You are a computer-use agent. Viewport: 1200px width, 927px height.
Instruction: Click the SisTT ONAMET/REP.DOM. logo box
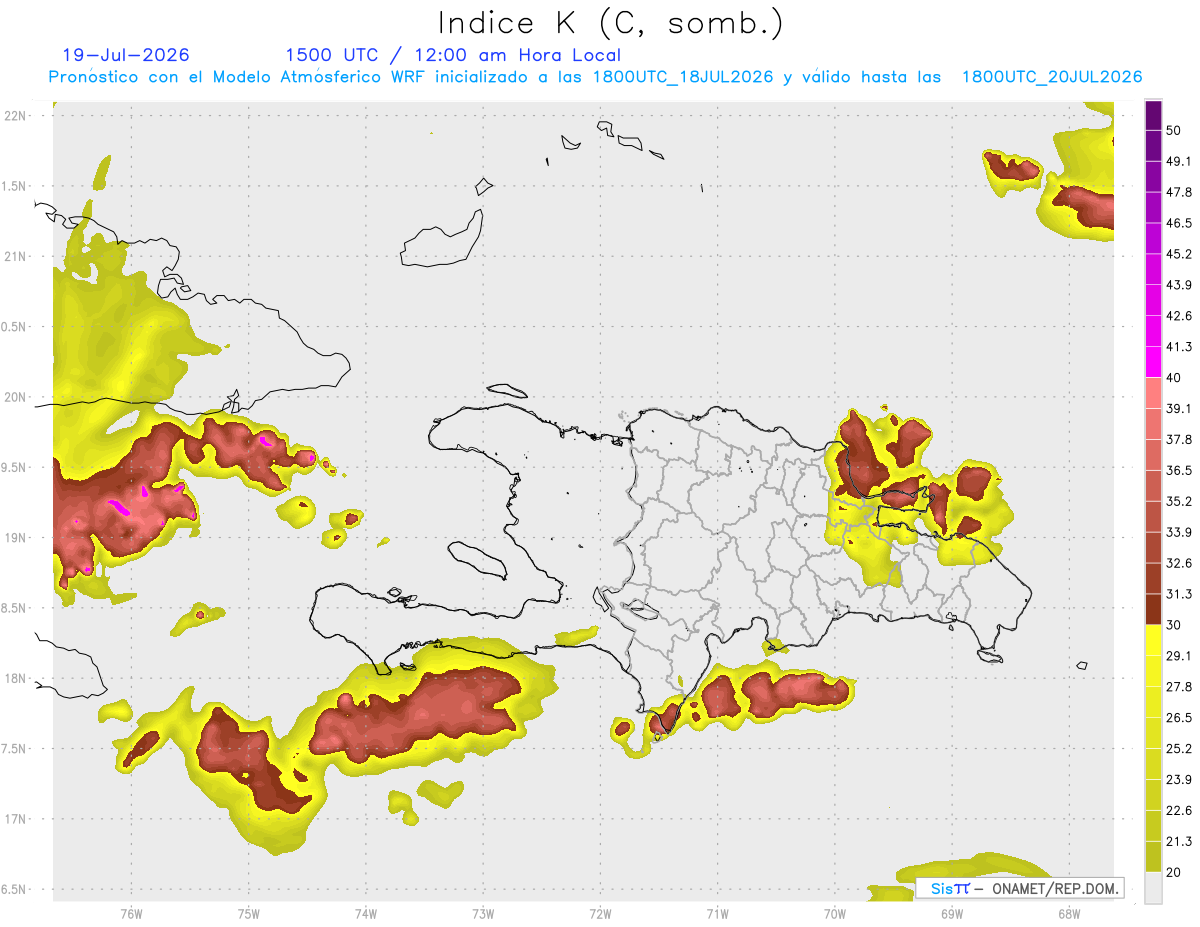tap(1020, 888)
